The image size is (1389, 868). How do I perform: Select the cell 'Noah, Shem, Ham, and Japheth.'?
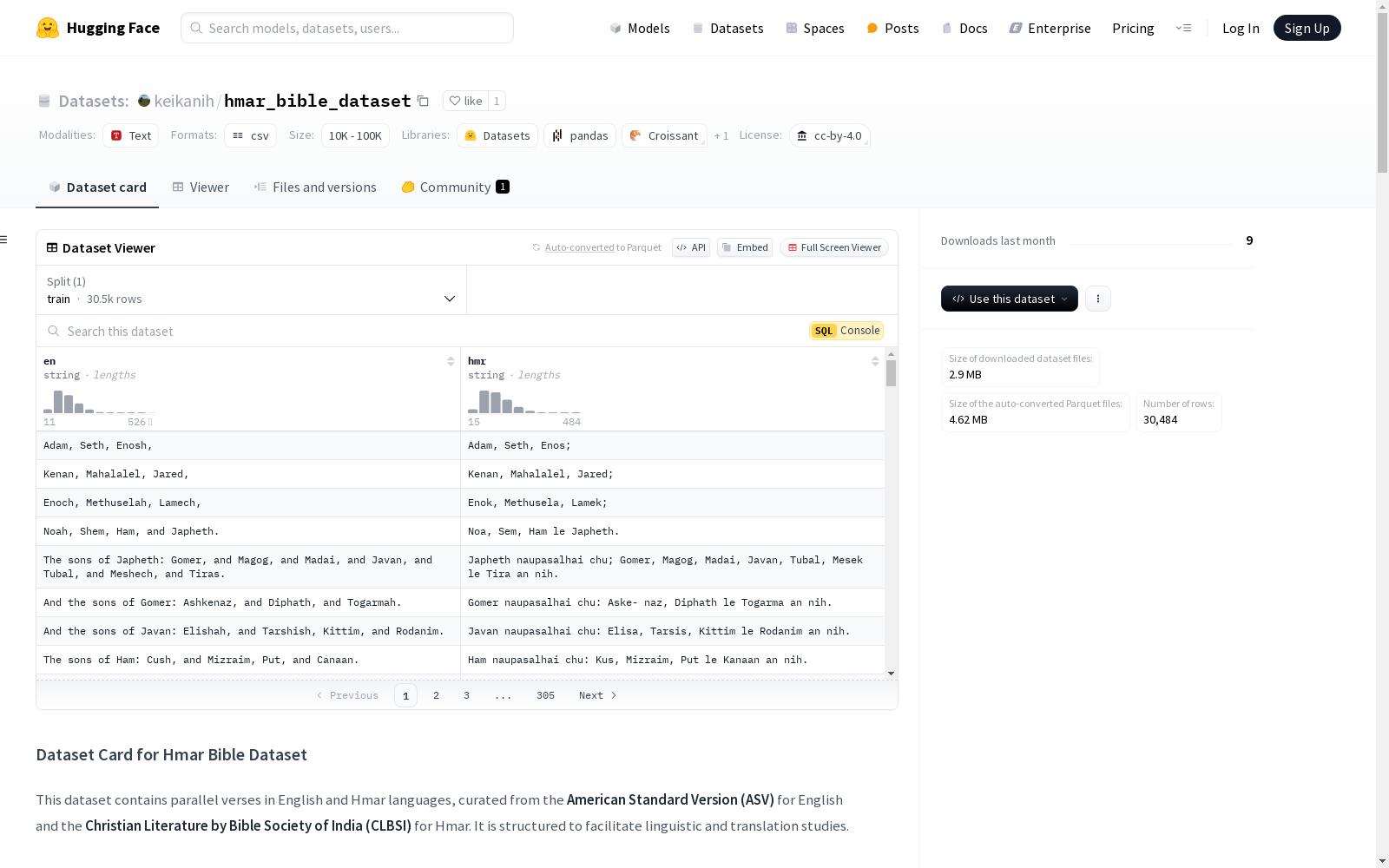248,531
